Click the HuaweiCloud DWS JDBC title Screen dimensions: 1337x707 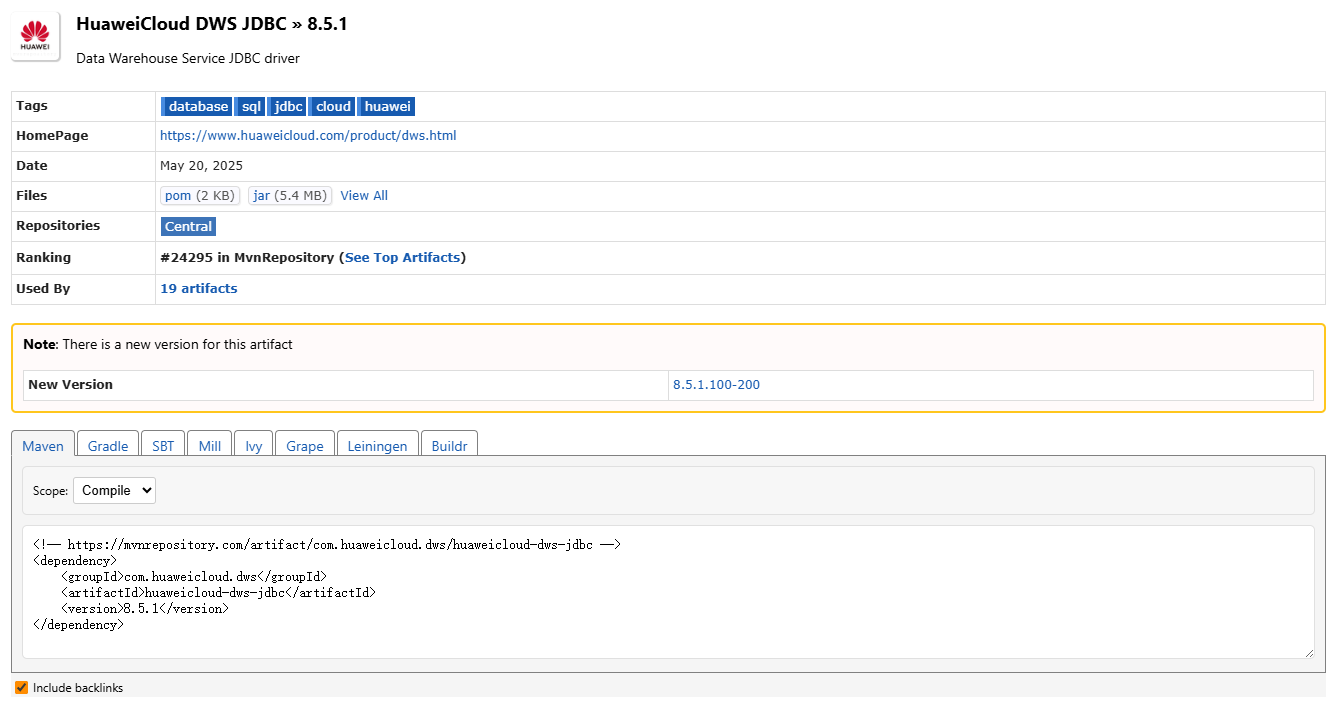point(182,24)
